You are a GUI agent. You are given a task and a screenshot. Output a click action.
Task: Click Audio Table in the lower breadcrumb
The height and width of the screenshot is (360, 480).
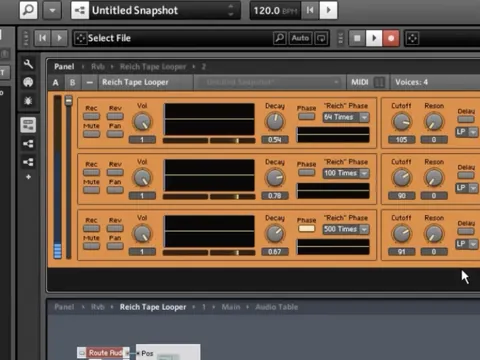(x=277, y=307)
